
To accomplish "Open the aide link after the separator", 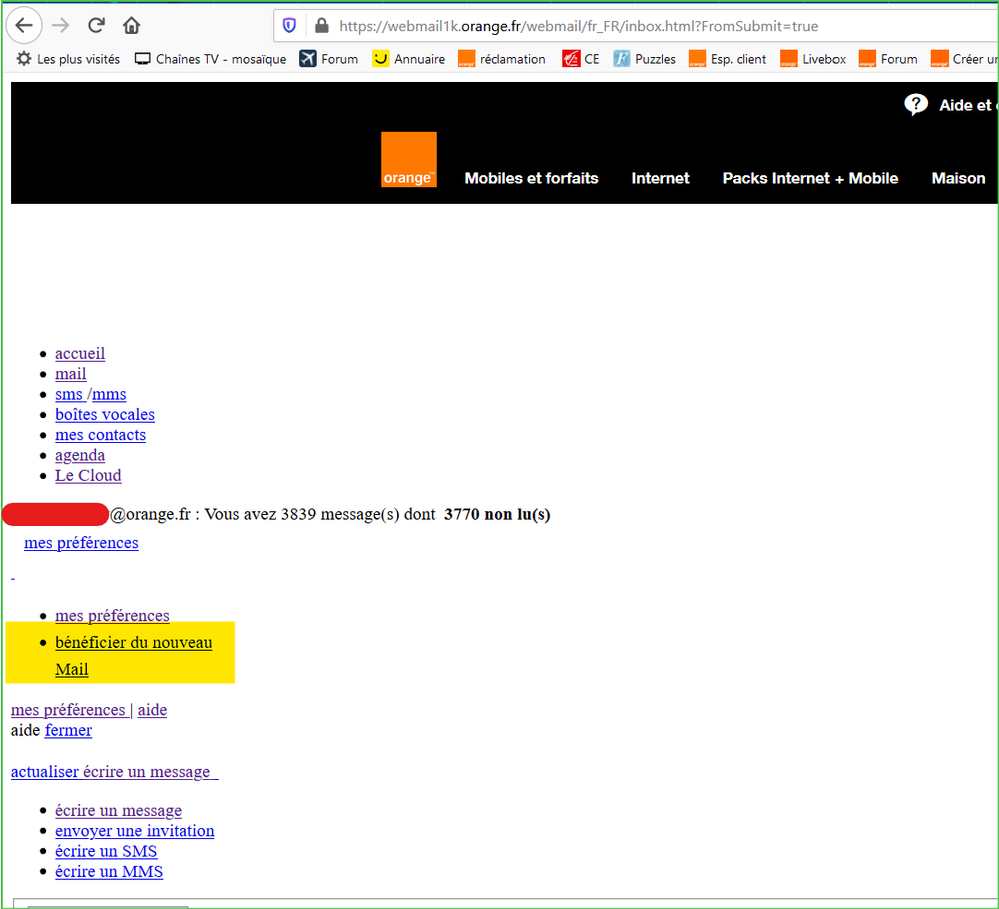I will tap(152, 710).
